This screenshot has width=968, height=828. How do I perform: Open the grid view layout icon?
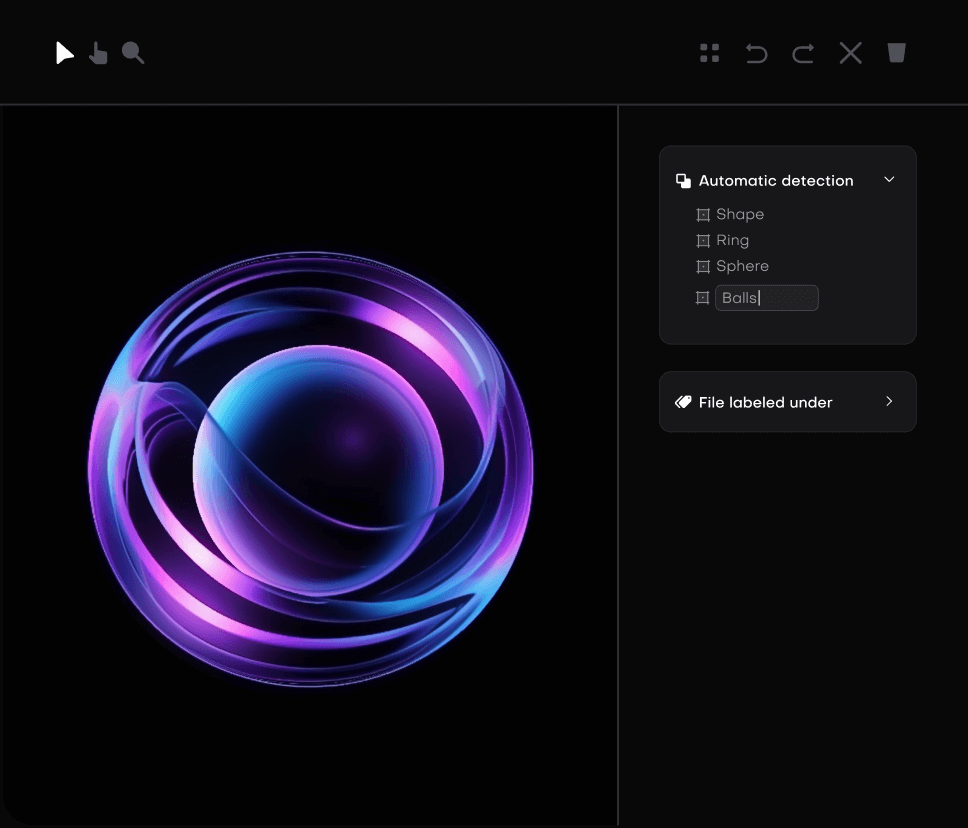pyautogui.click(x=710, y=53)
